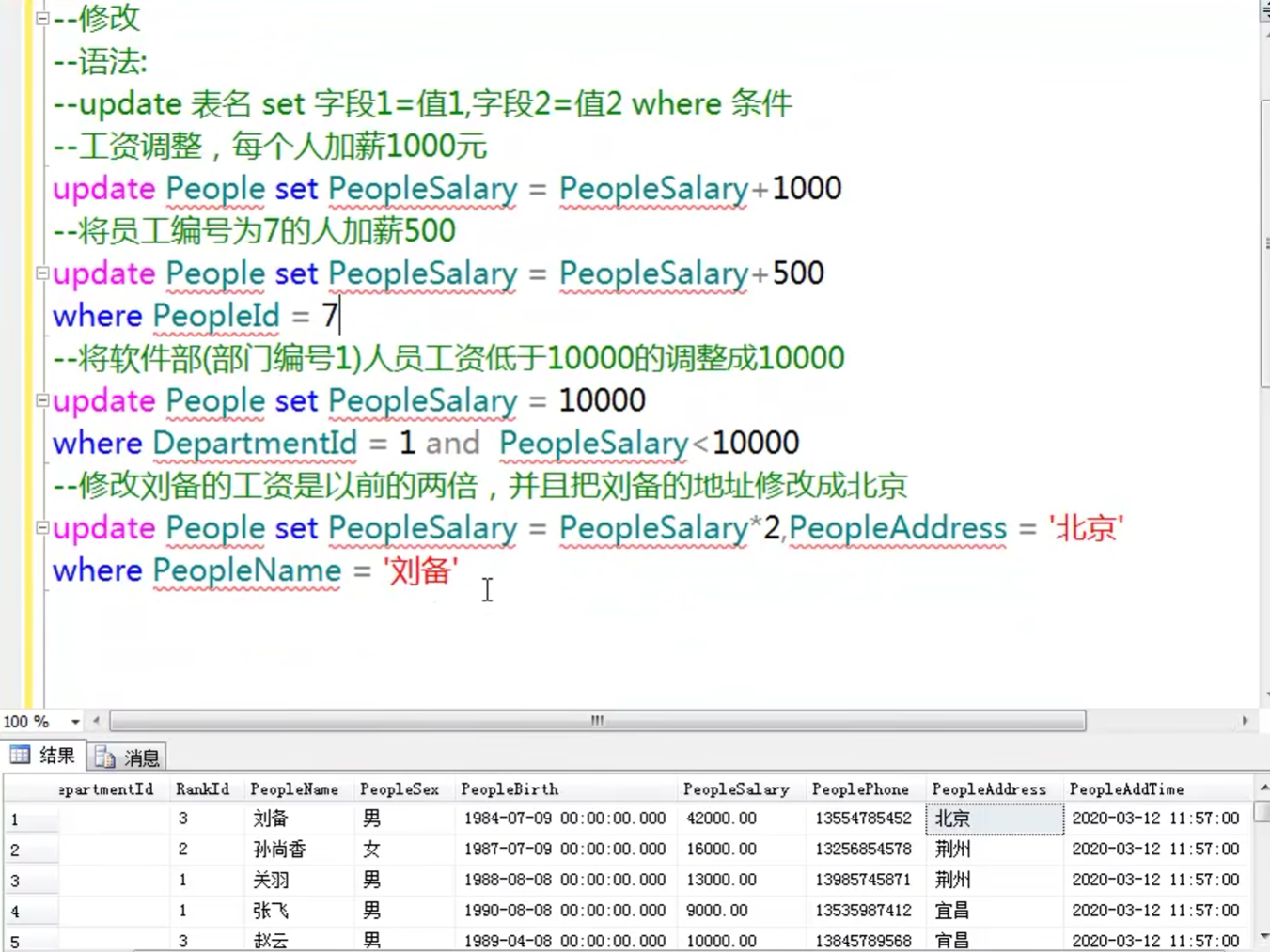Click the messages document icon on 消息 tab
The width and height of the screenshot is (1270, 952).
pyautogui.click(x=104, y=757)
